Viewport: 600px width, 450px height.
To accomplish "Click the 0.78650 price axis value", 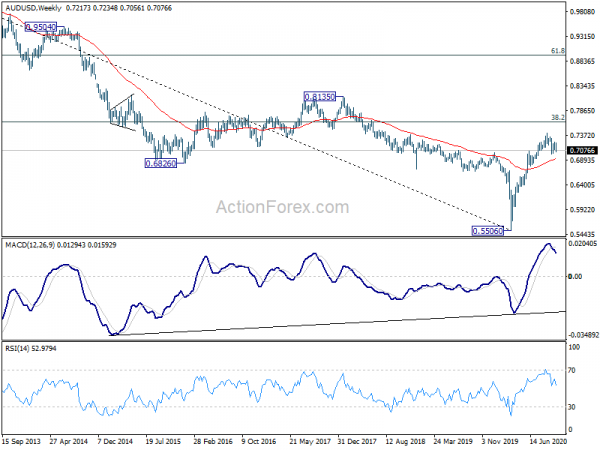I will point(582,111).
